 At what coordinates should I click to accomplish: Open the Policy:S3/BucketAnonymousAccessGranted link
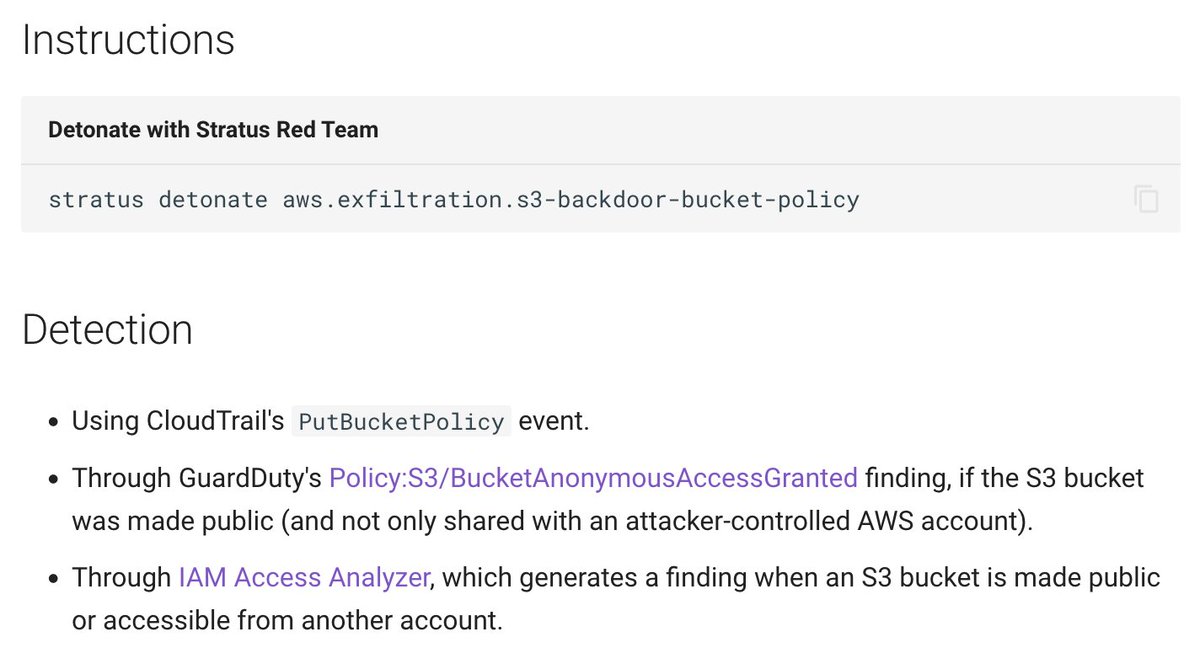593,478
